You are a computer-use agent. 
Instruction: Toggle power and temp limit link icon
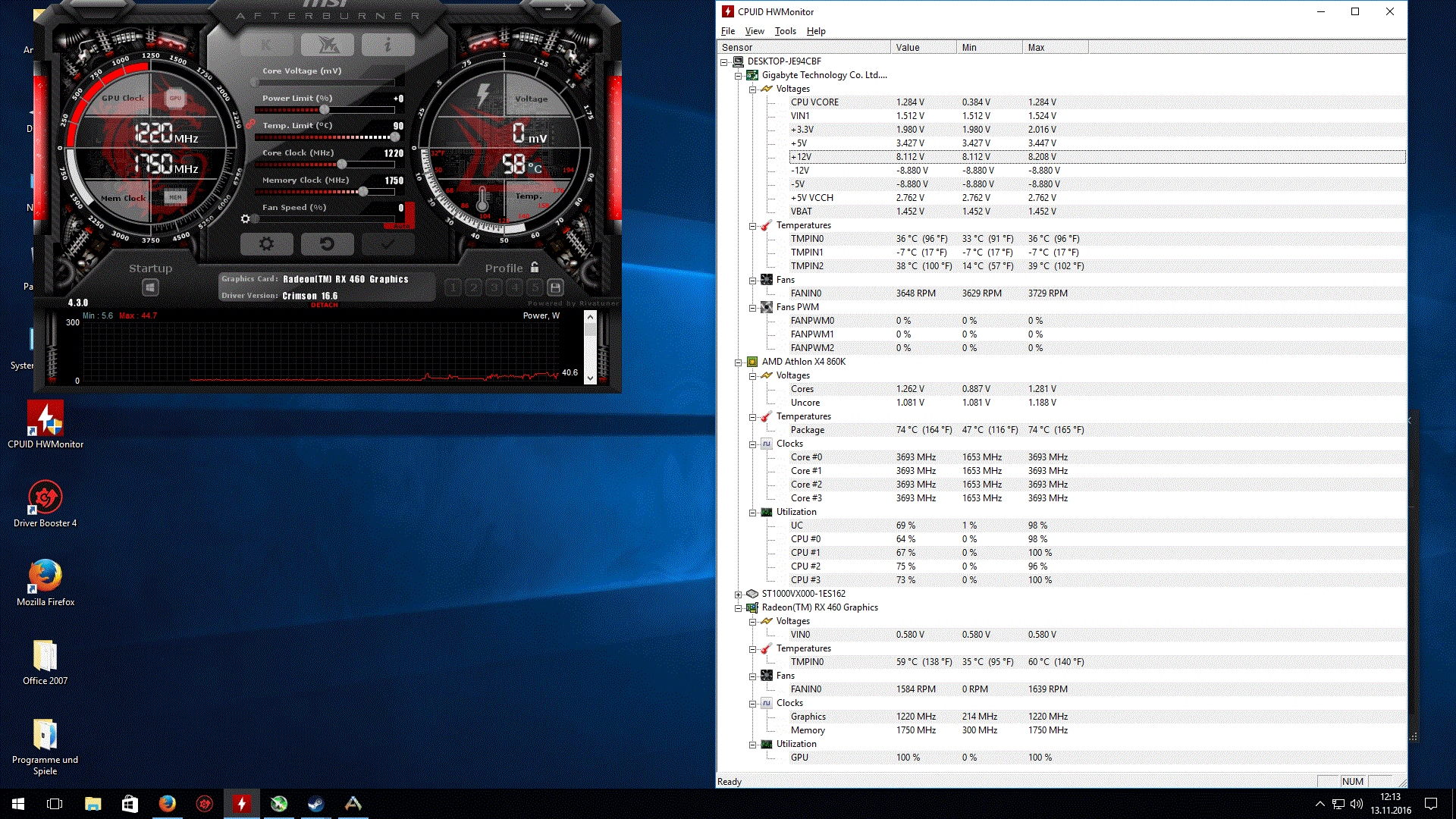click(x=249, y=124)
